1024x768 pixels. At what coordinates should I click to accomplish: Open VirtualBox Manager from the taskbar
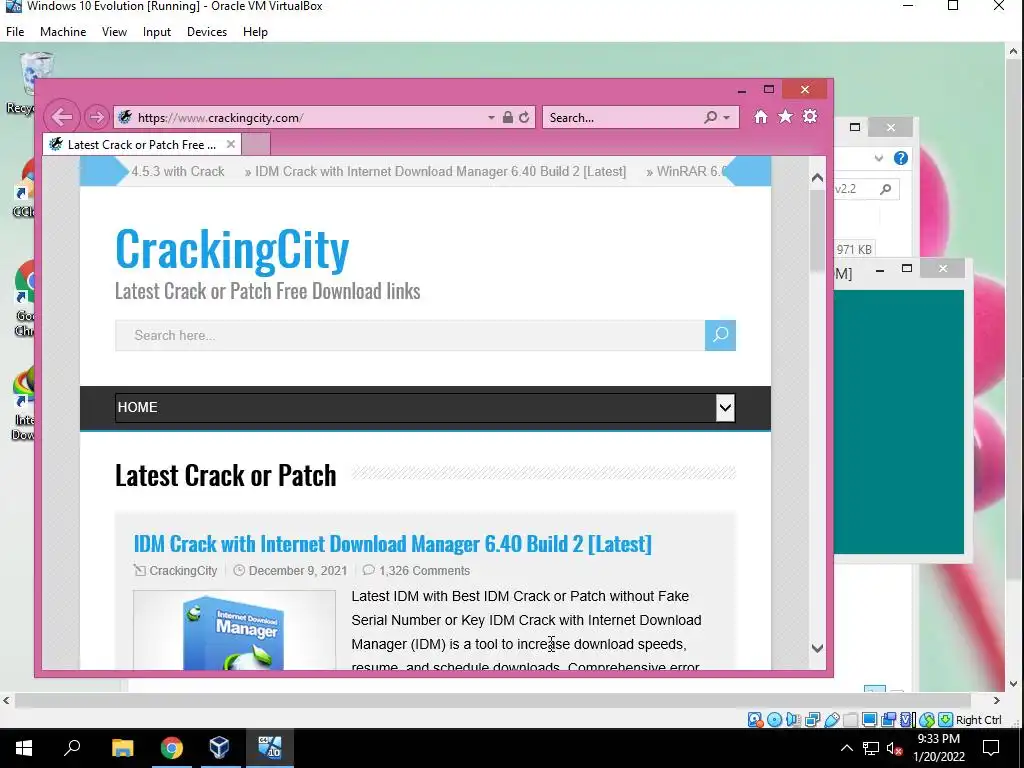[x=219, y=748]
